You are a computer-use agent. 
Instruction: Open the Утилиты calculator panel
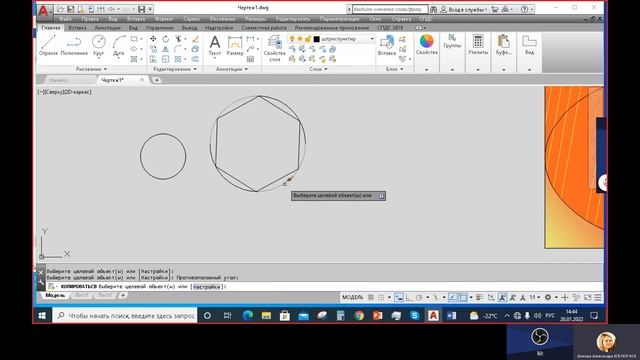(478, 44)
